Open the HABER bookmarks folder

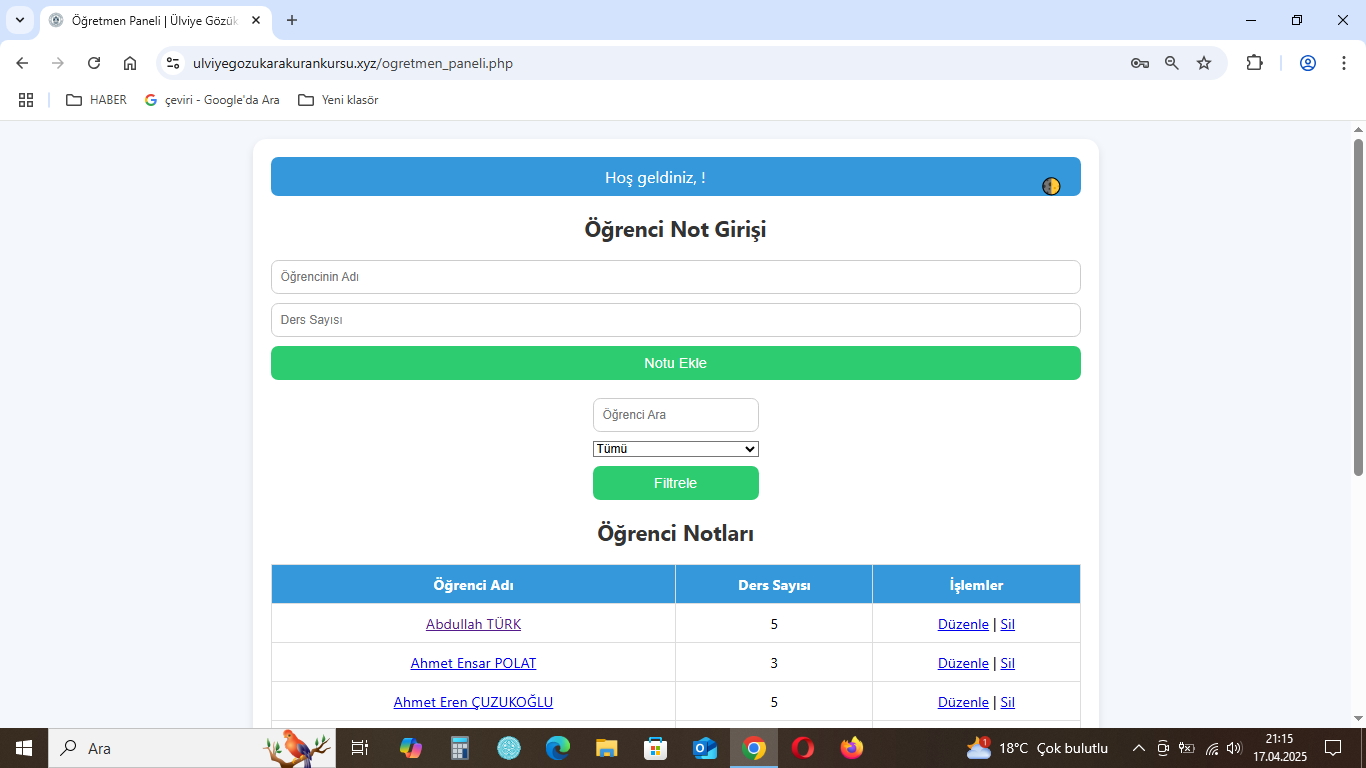coord(96,100)
